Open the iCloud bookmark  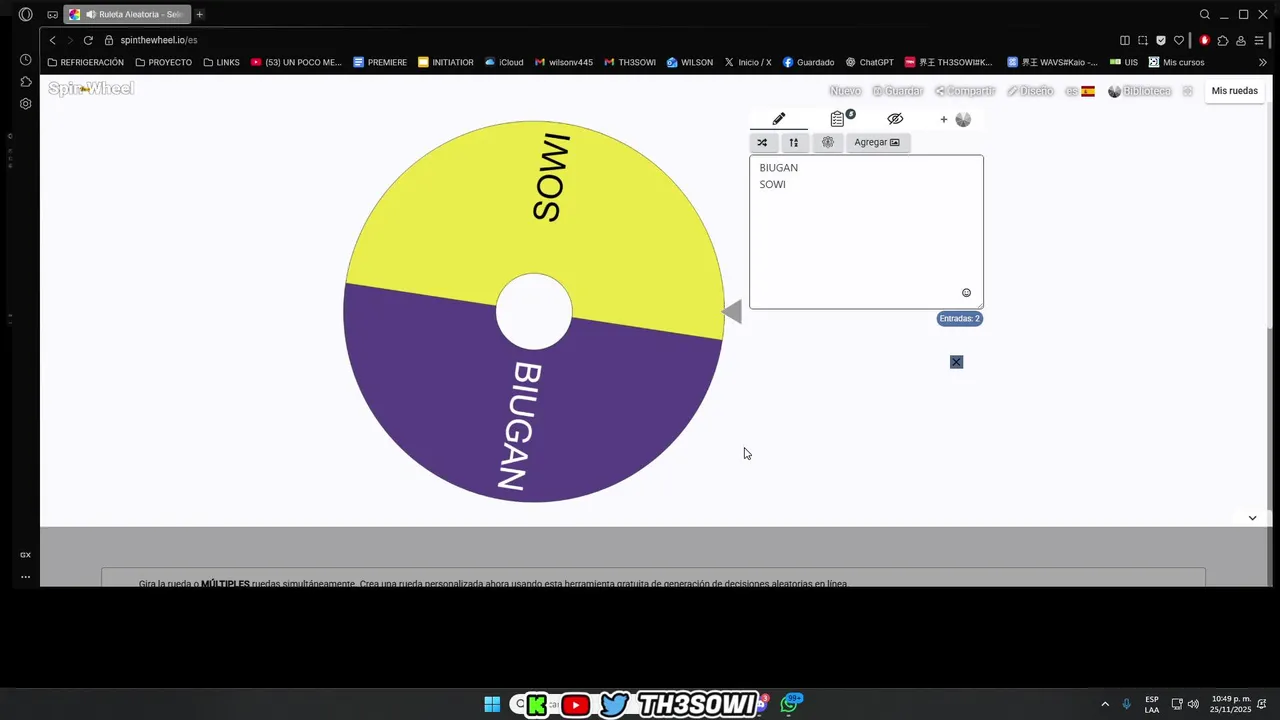coord(504,62)
